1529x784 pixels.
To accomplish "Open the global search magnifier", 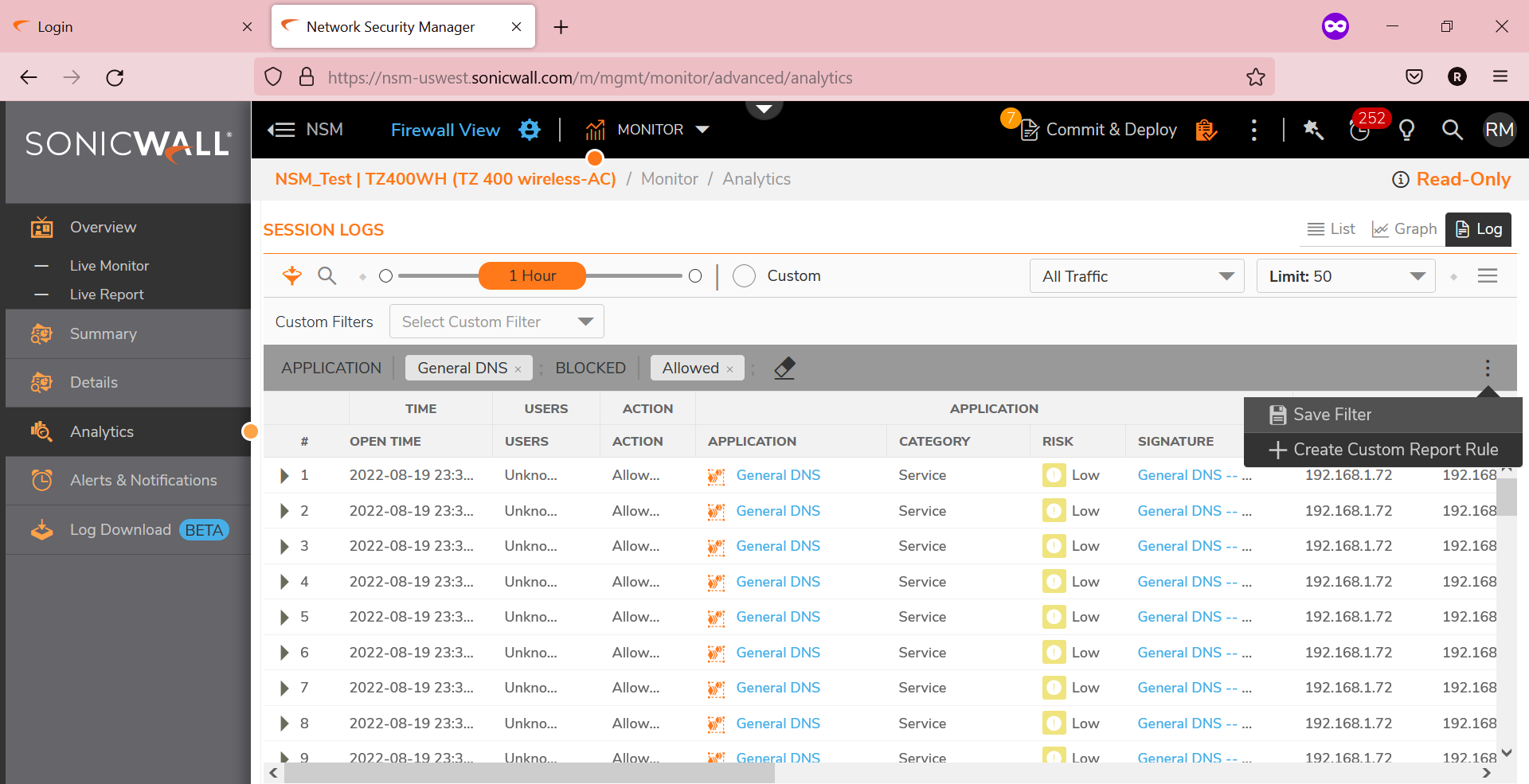I will coord(1453,130).
